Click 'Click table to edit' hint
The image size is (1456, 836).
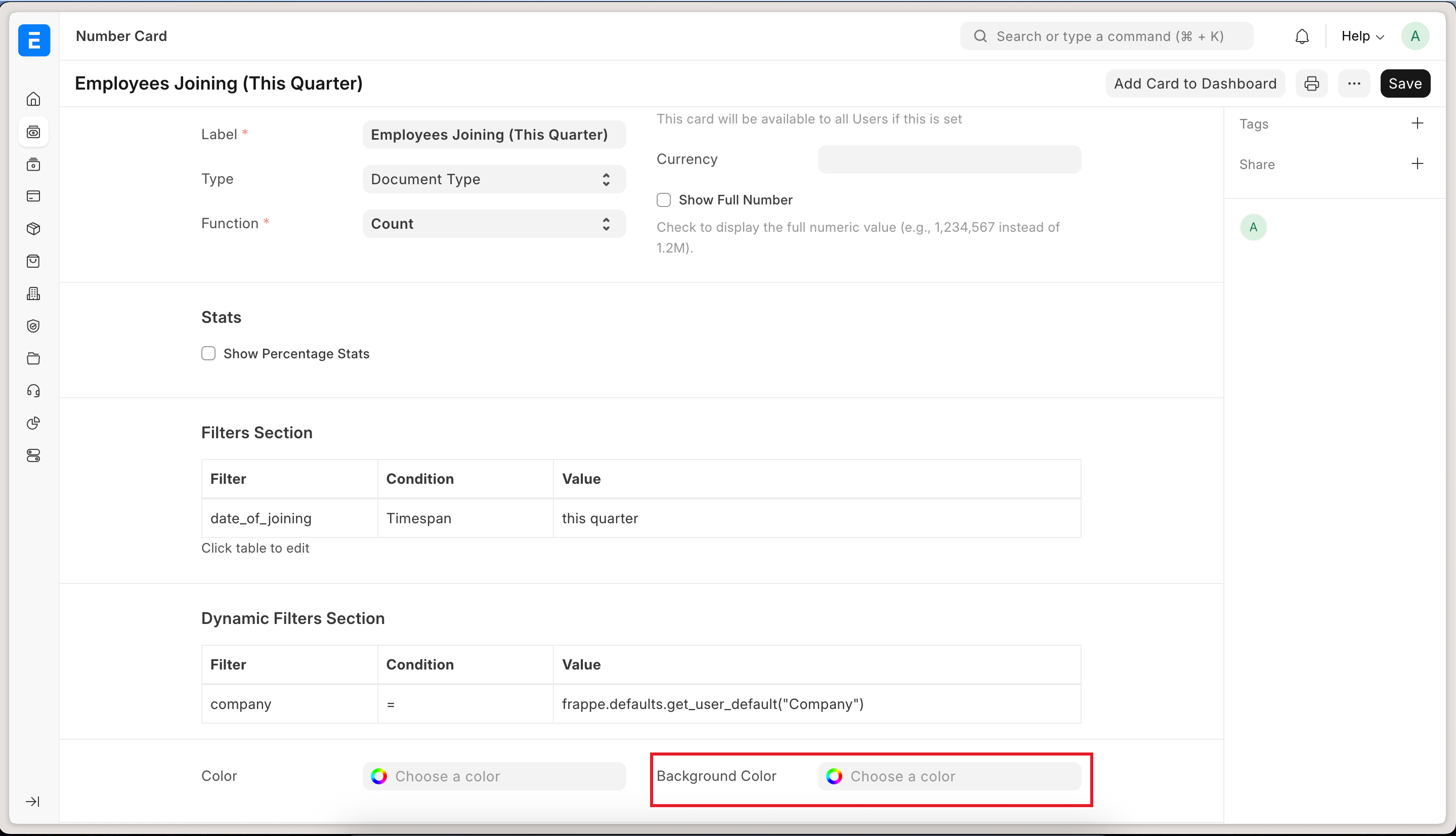point(255,549)
